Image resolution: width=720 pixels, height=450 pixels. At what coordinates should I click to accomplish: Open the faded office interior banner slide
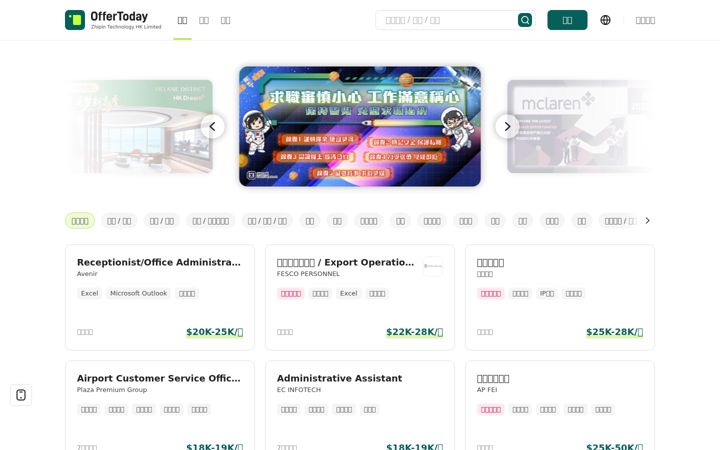point(141,126)
